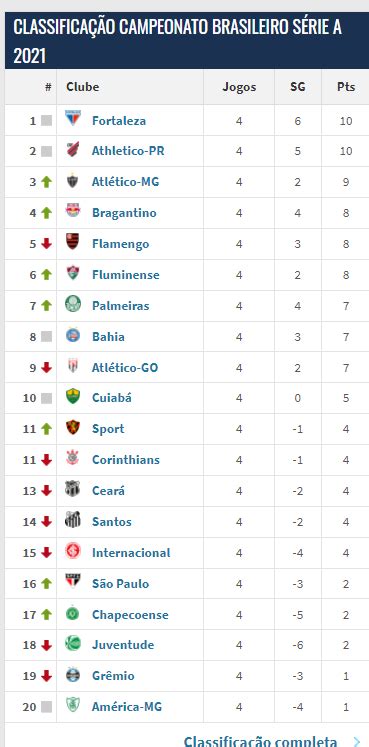Click the Corinthians club crest icon

pos(73,458)
